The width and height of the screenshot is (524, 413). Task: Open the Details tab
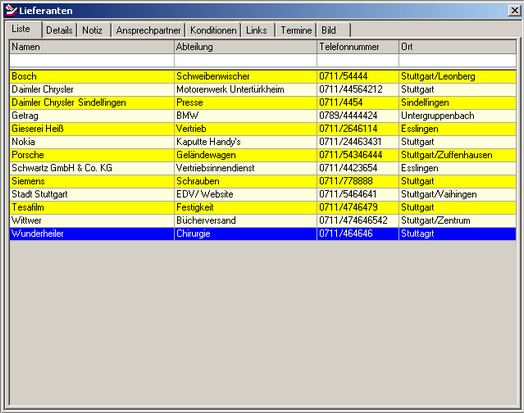click(x=59, y=30)
